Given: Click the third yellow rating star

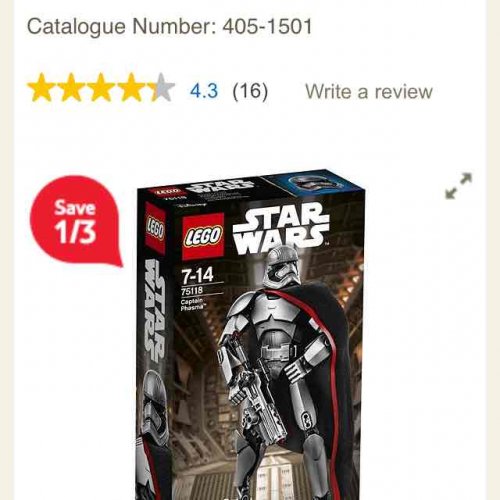Looking at the screenshot, I should tap(101, 87).
